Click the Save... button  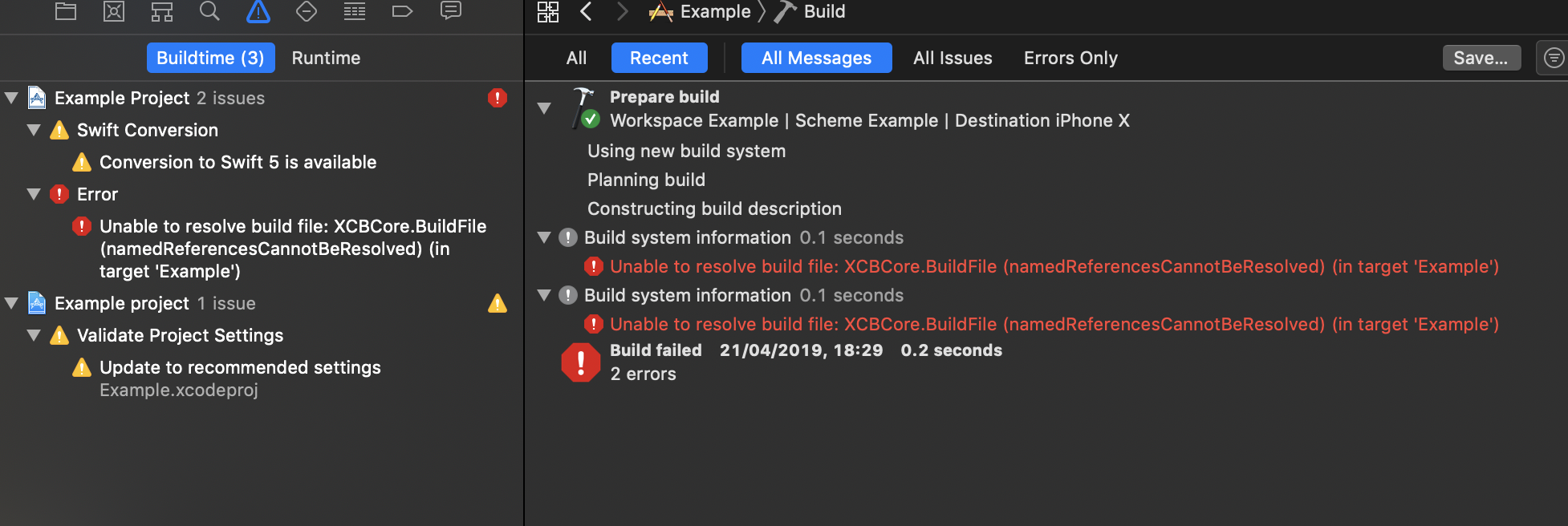pyautogui.click(x=1481, y=57)
